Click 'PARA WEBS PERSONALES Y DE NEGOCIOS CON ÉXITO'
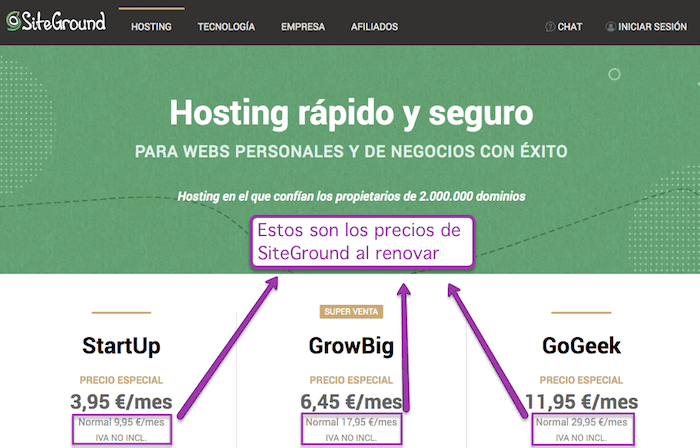 tap(351, 151)
